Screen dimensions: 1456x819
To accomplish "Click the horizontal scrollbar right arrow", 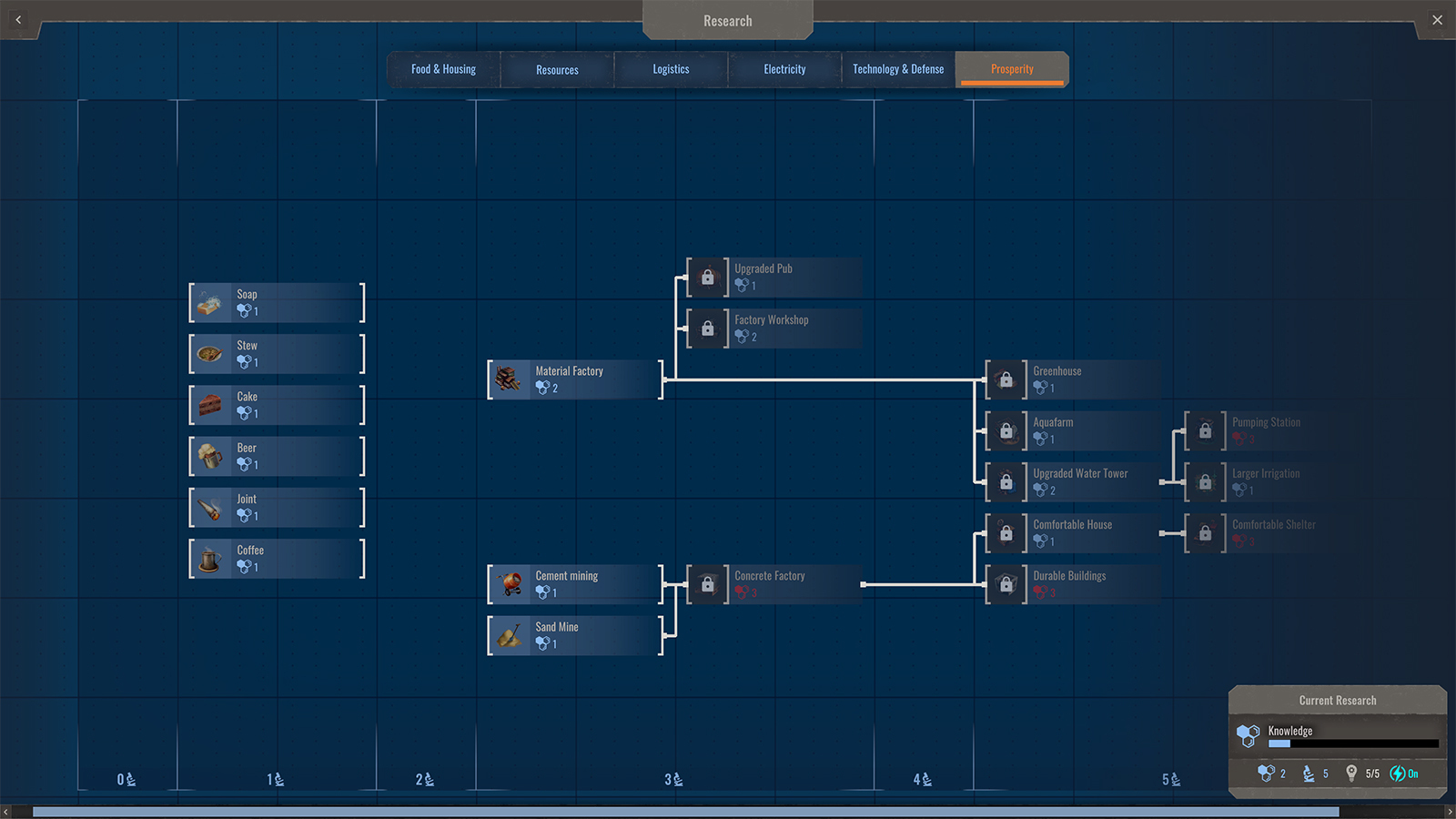I will click(x=1450, y=812).
